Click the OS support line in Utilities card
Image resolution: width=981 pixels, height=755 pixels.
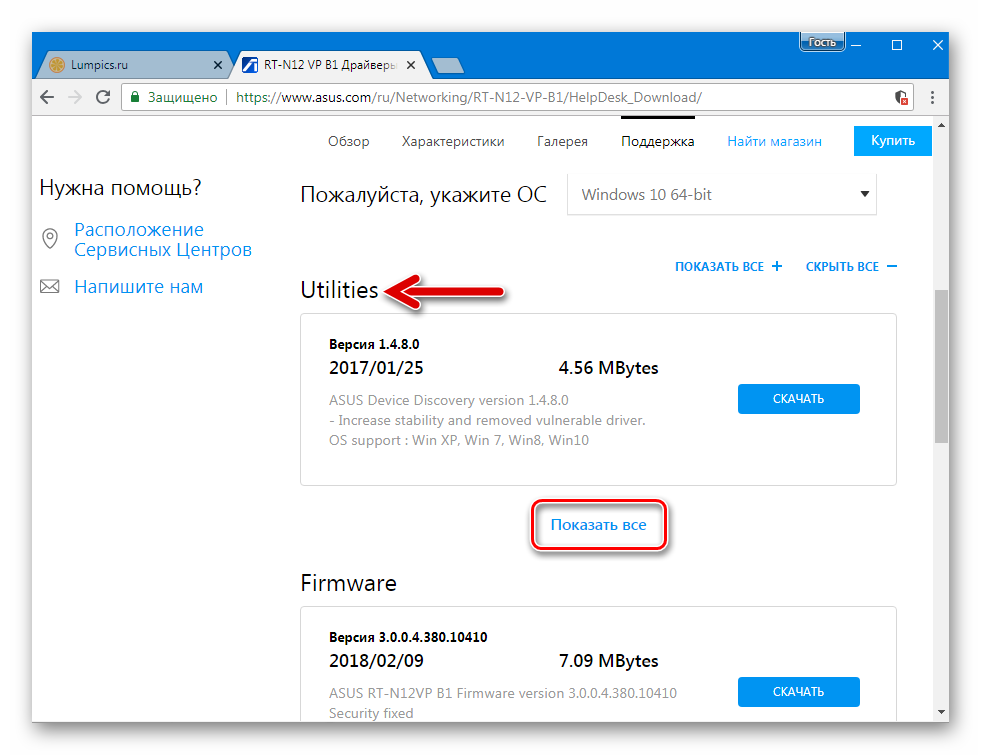459,440
